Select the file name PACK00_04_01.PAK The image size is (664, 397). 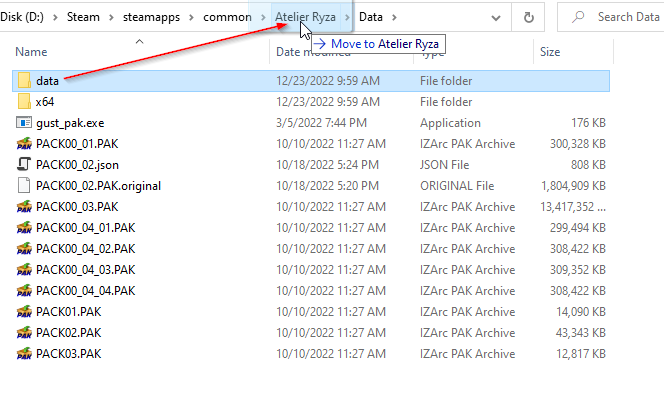click(86, 228)
